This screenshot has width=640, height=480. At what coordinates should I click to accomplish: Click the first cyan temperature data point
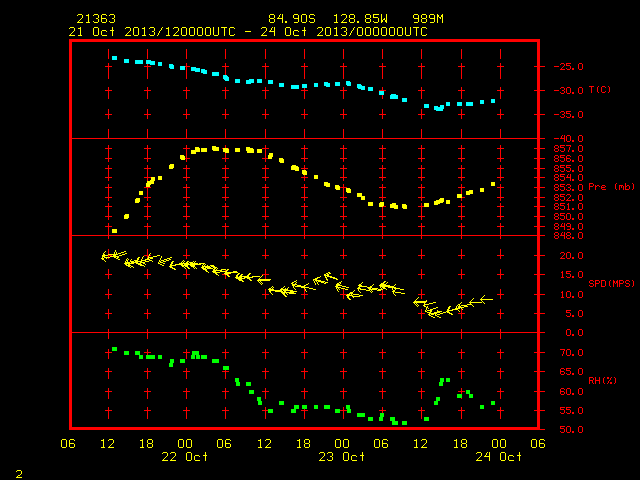tap(114, 58)
